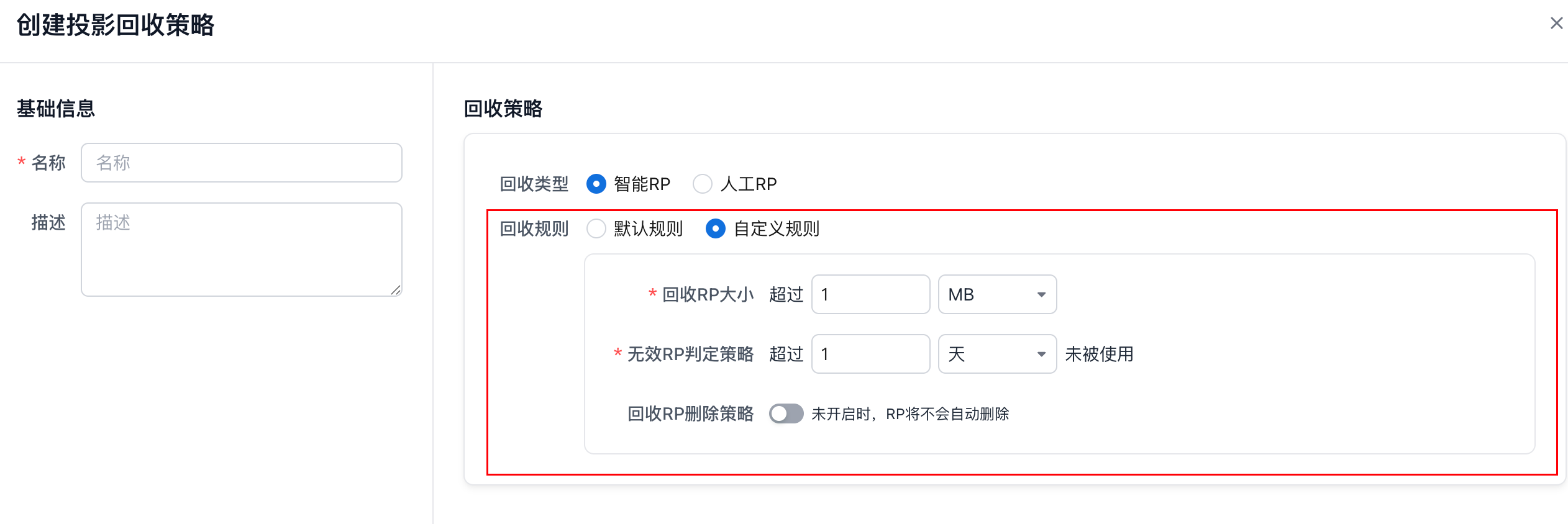Click the 智能RP label text
Image resolution: width=1568 pixels, height=524 pixels.
pos(642,184)
